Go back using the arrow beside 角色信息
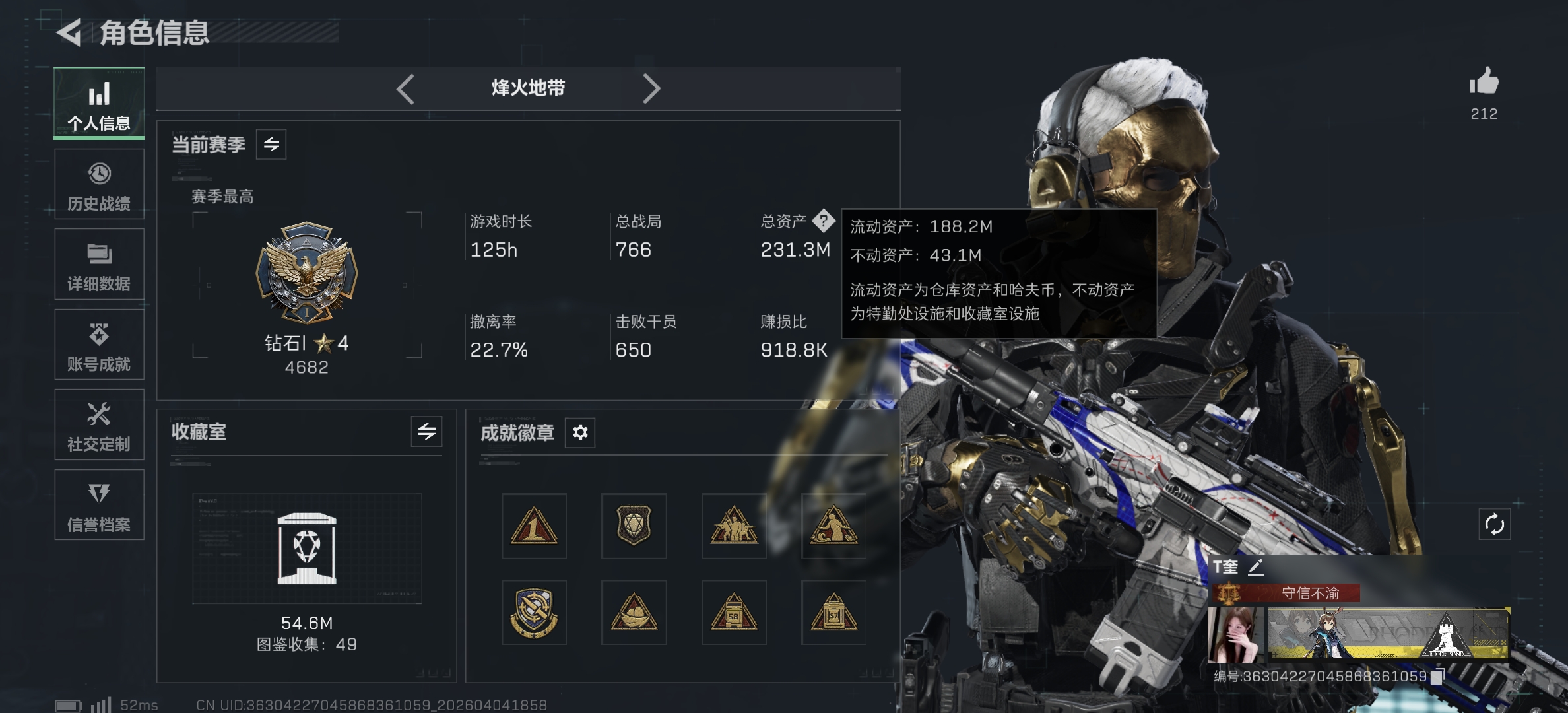The width and height of the screenshot is (1568, 713). pyautogui.click(x=69, y=32)
